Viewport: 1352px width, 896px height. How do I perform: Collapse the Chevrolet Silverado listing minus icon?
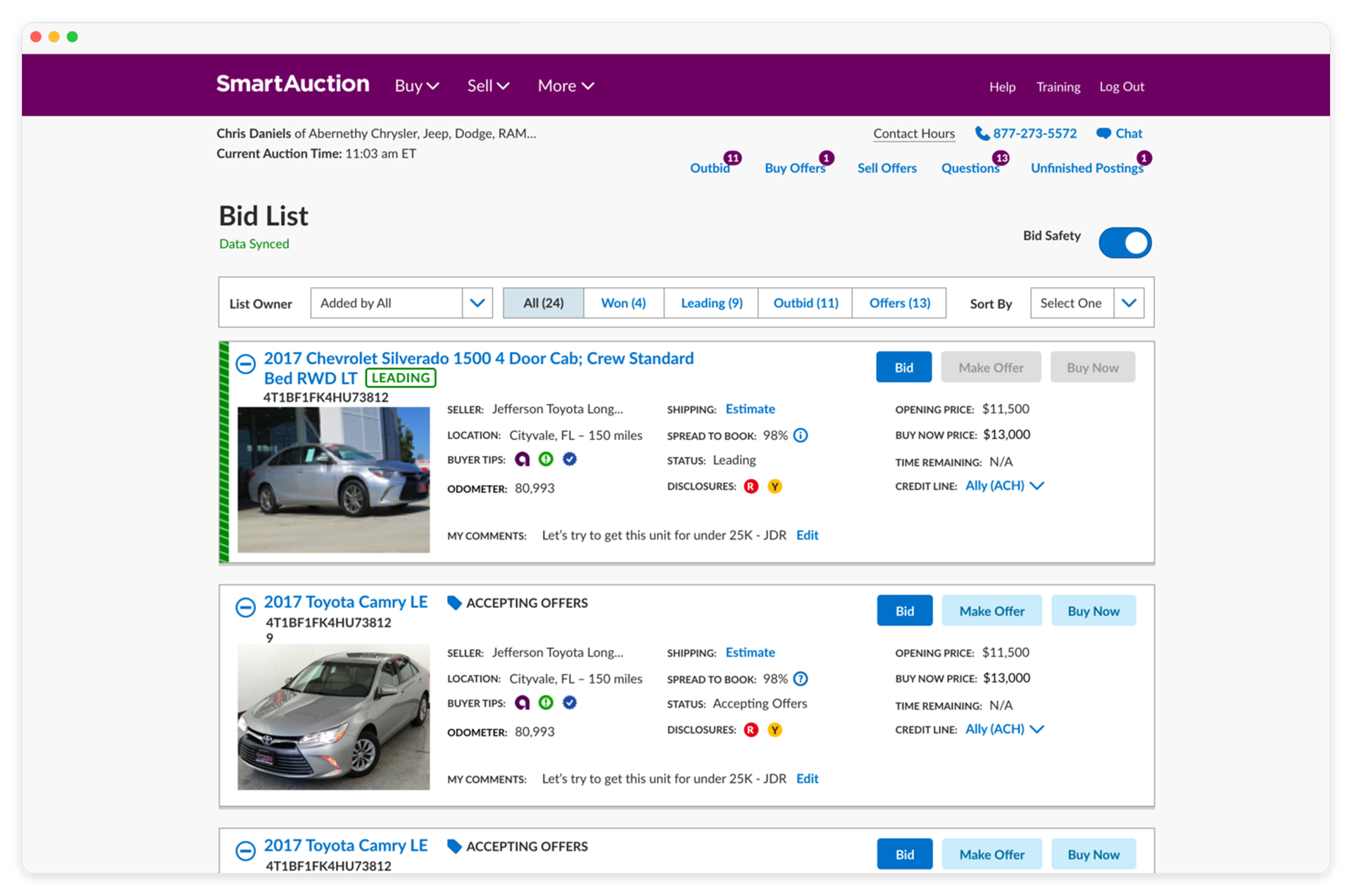click(245, 364)
